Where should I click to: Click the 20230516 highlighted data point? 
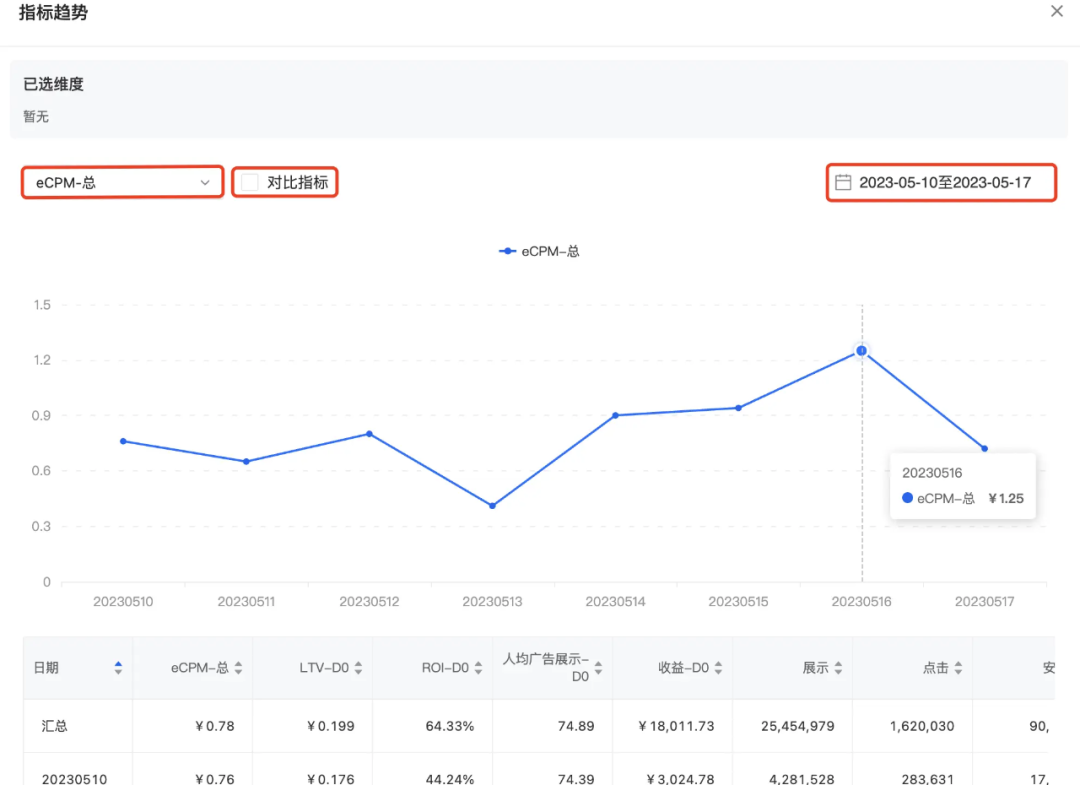[862, 350]
